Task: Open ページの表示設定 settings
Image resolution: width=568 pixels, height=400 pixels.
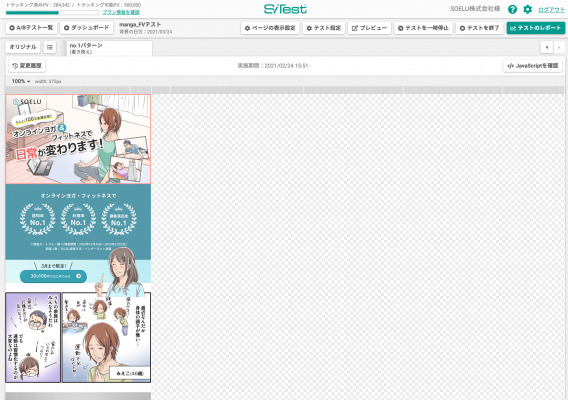Action: click(270, 28)
